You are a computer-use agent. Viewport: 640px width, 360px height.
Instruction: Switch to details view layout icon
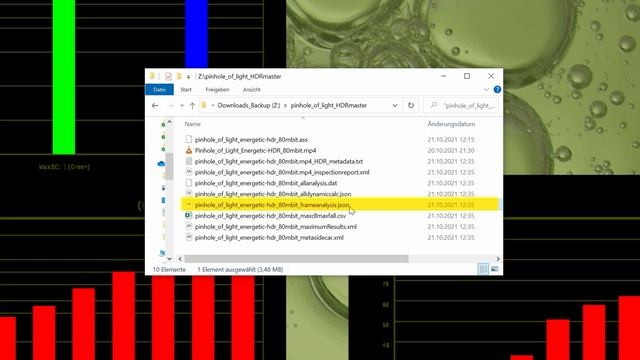point(483,269)
